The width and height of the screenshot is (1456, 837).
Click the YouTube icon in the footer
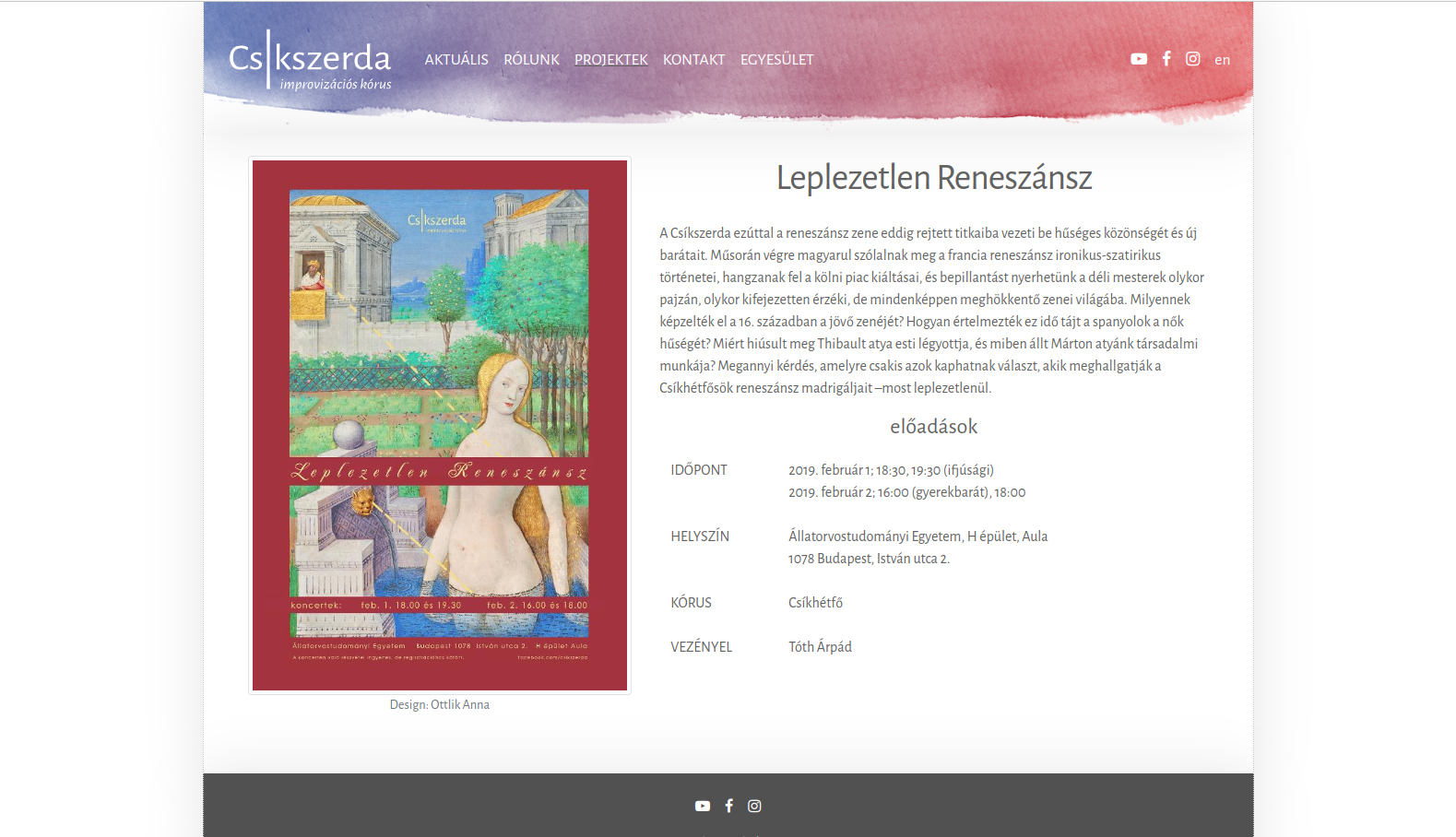[x=703, y=806]
